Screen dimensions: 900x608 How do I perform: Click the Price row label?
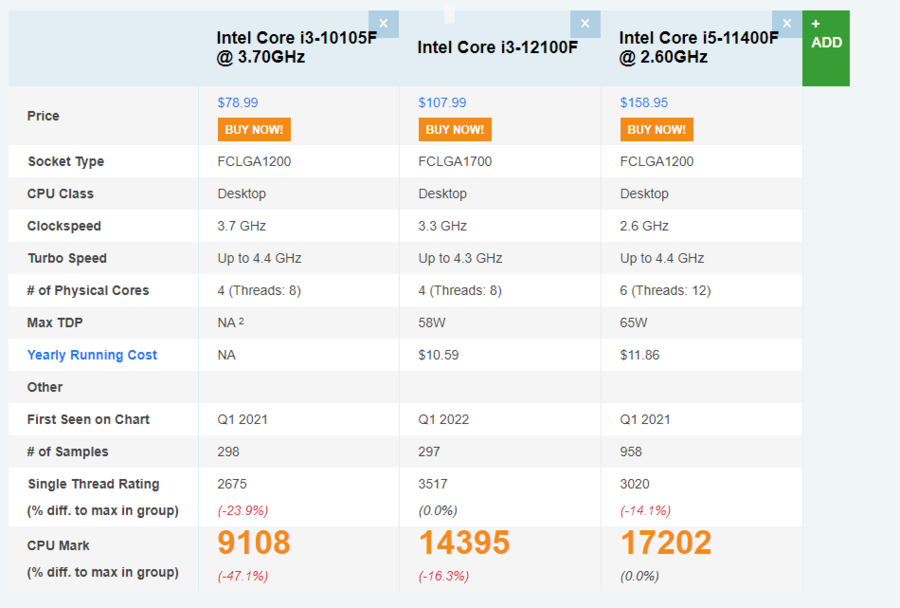click(x=43, y=116)
